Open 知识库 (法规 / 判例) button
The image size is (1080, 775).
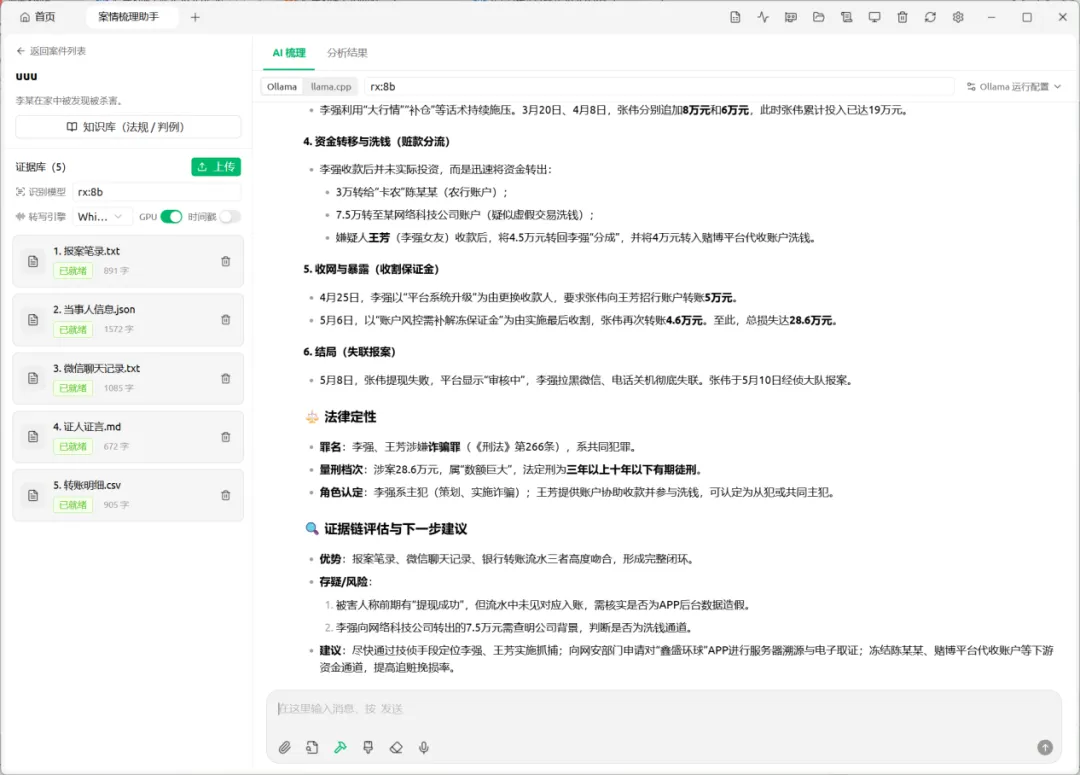[128, 127]
